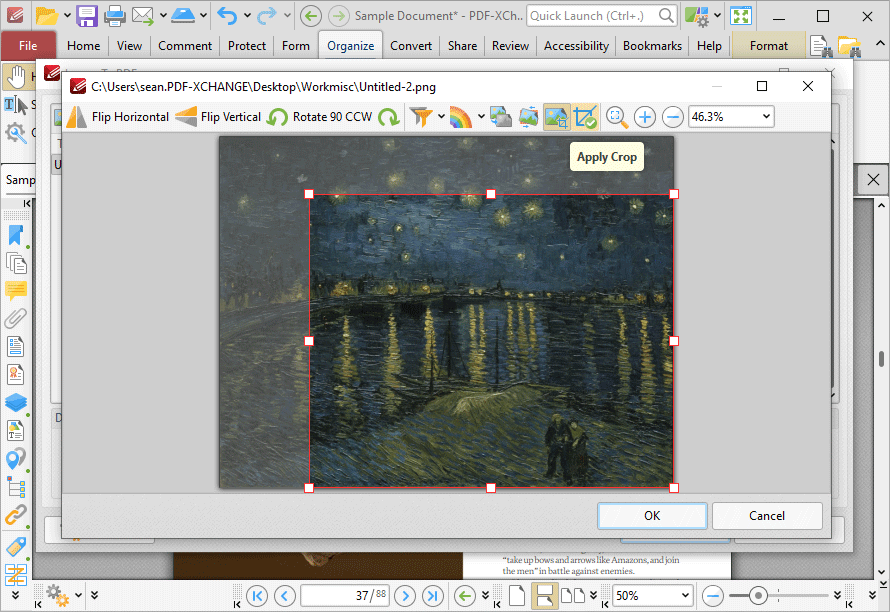Click the Open folder icon in title bar

pos(47,16)
